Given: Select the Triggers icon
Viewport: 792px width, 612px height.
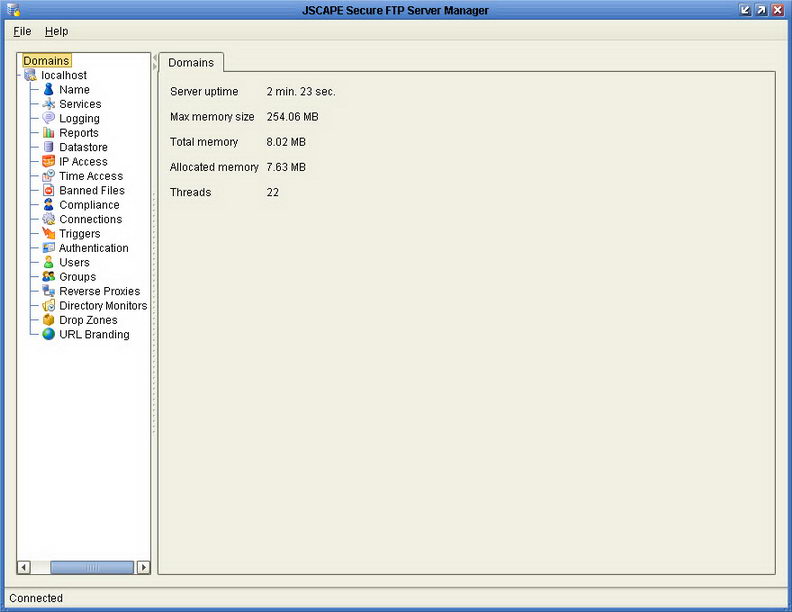Looking at the screenshot, I should click(x=48, y=233).
